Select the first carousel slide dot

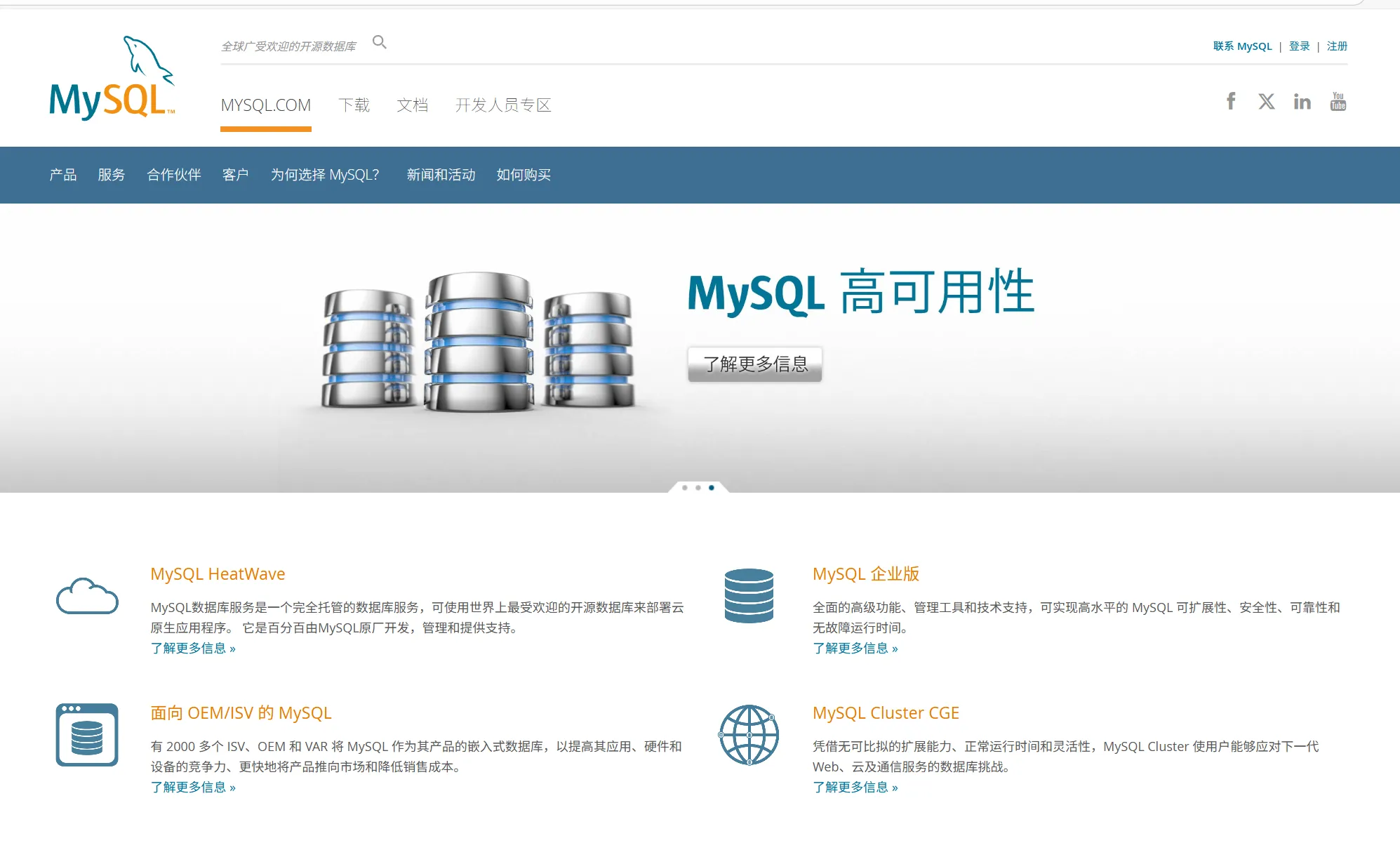pos(685,487)
